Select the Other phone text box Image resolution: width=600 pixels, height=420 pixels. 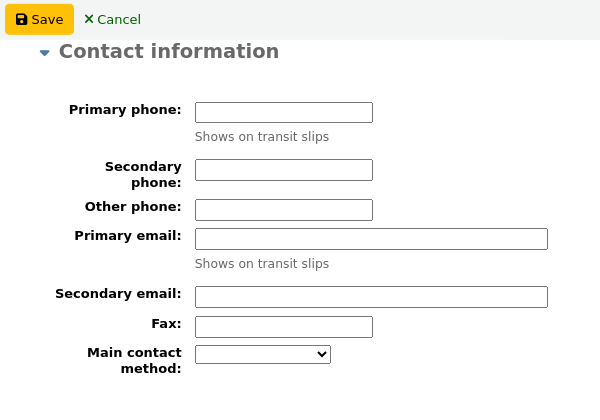(x=283, y=209)
